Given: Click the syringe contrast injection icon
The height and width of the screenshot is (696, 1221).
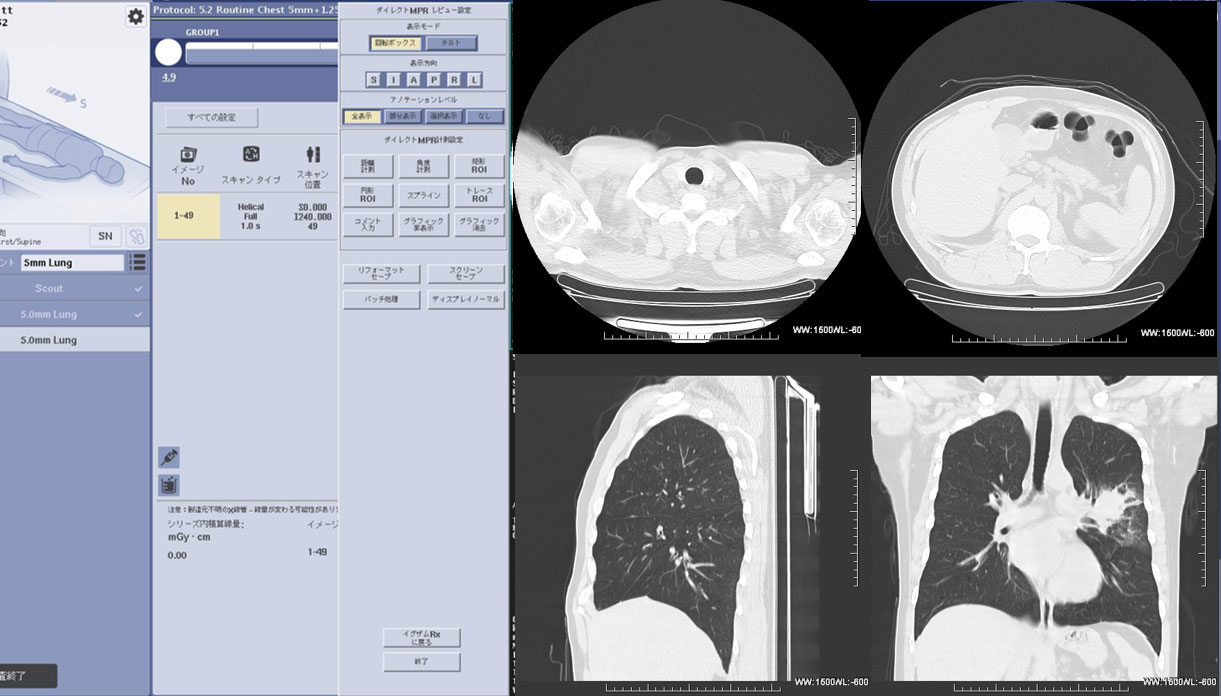Looking at the screenshot, I should [x=169, y=457].
